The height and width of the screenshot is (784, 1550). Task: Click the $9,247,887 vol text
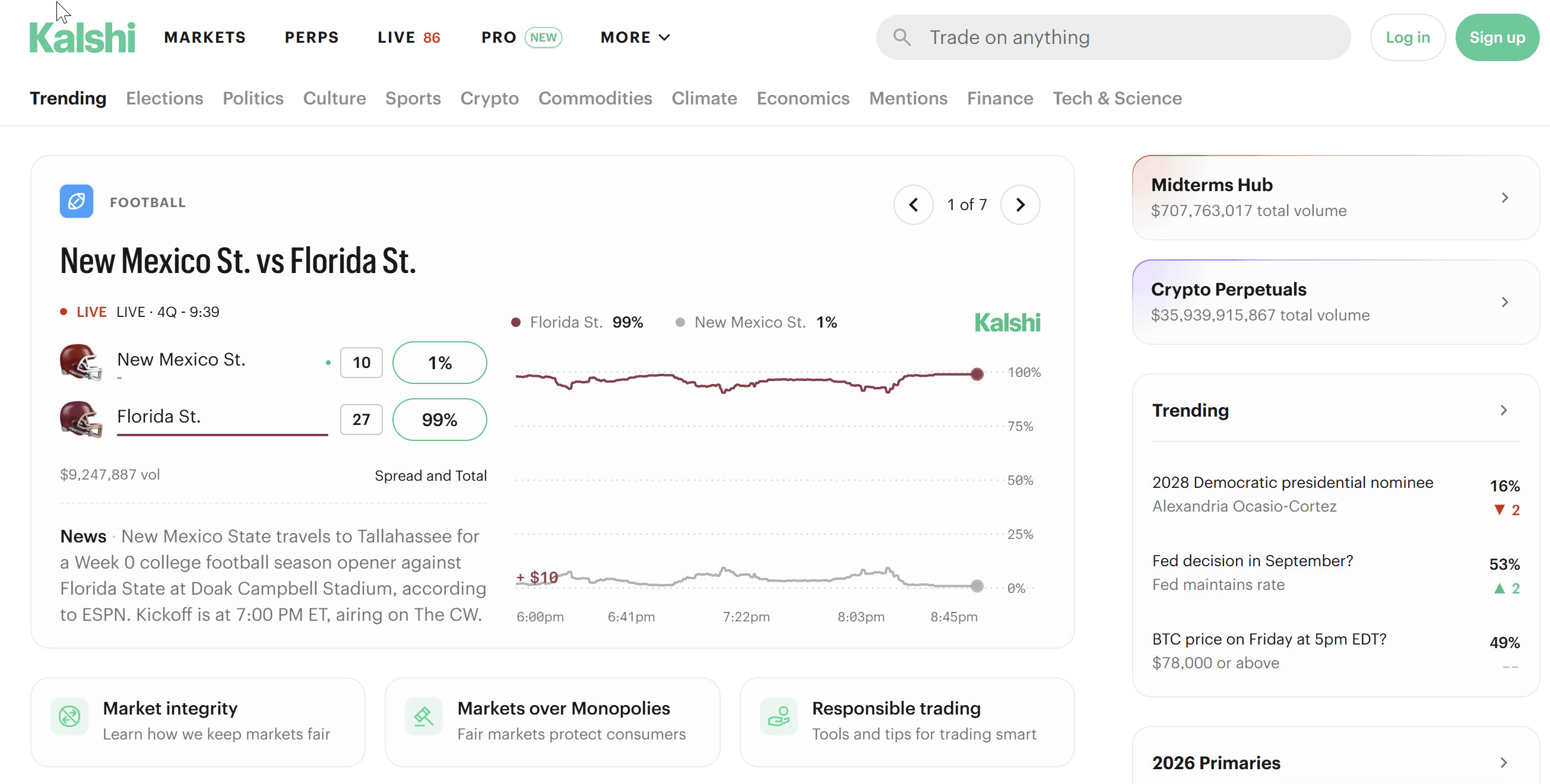(109, 475)
